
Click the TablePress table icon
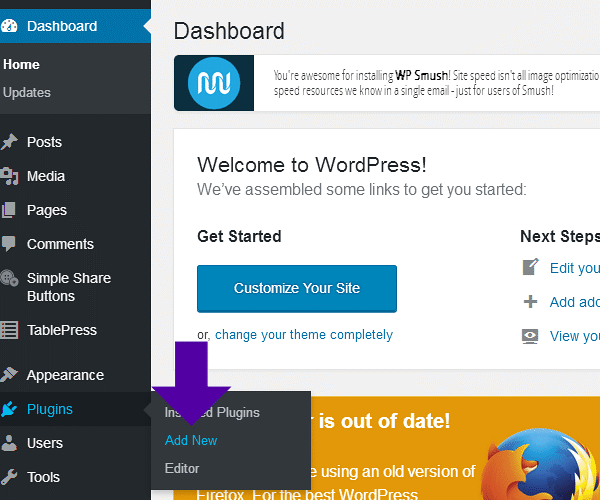(8, 330)
